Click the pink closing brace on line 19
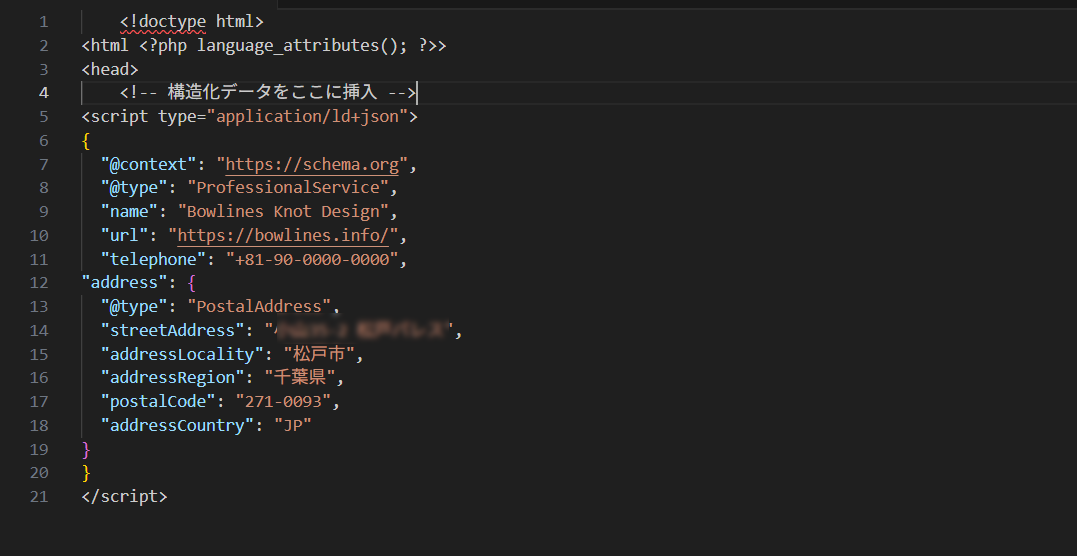 pos(86,449)
